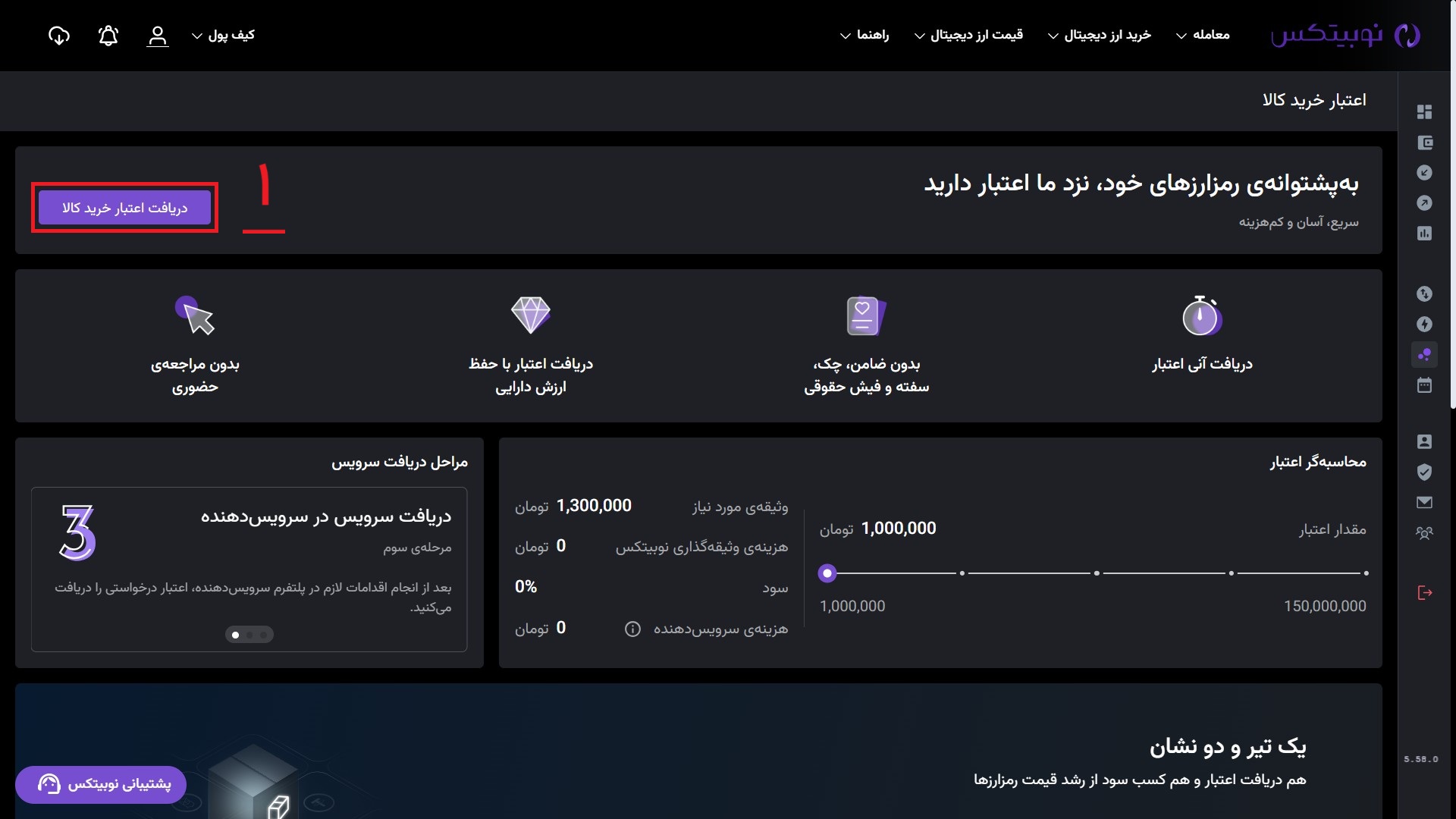This screenshot has width=1456, height=819.
Task: Click the Nobitex logo
Action: tap(1345, 35)
